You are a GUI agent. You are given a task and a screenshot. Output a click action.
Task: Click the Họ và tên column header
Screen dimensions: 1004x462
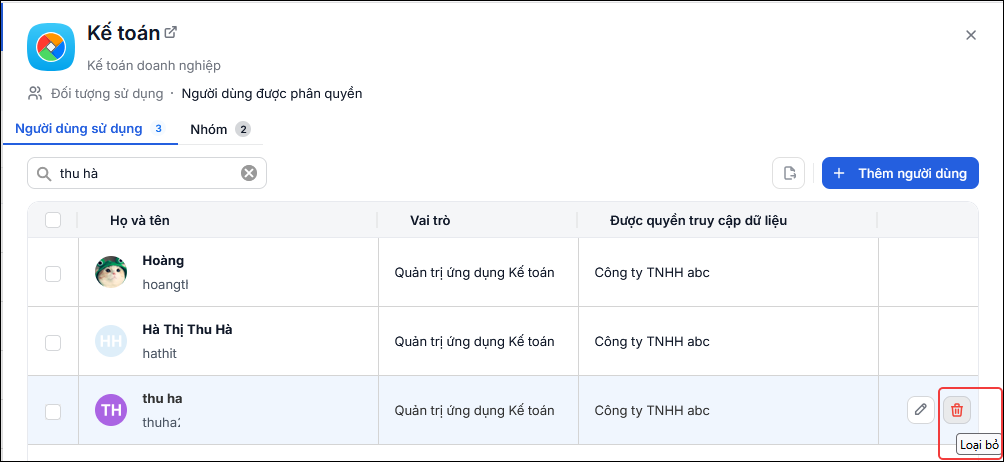pyautogui.click(x=140, y=221)
